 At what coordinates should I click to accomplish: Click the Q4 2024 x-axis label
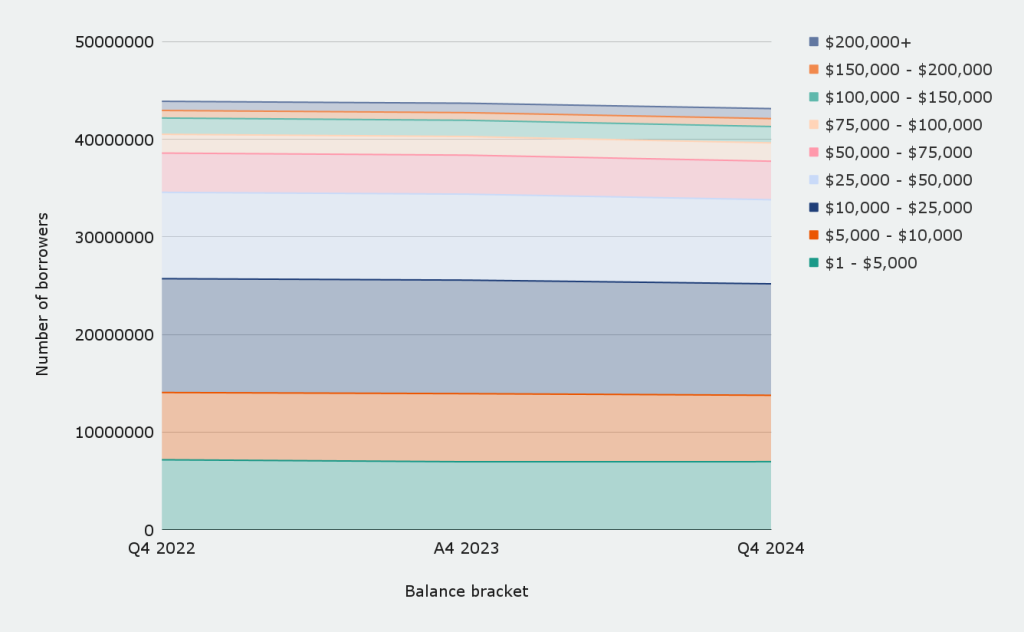(770, 549)
